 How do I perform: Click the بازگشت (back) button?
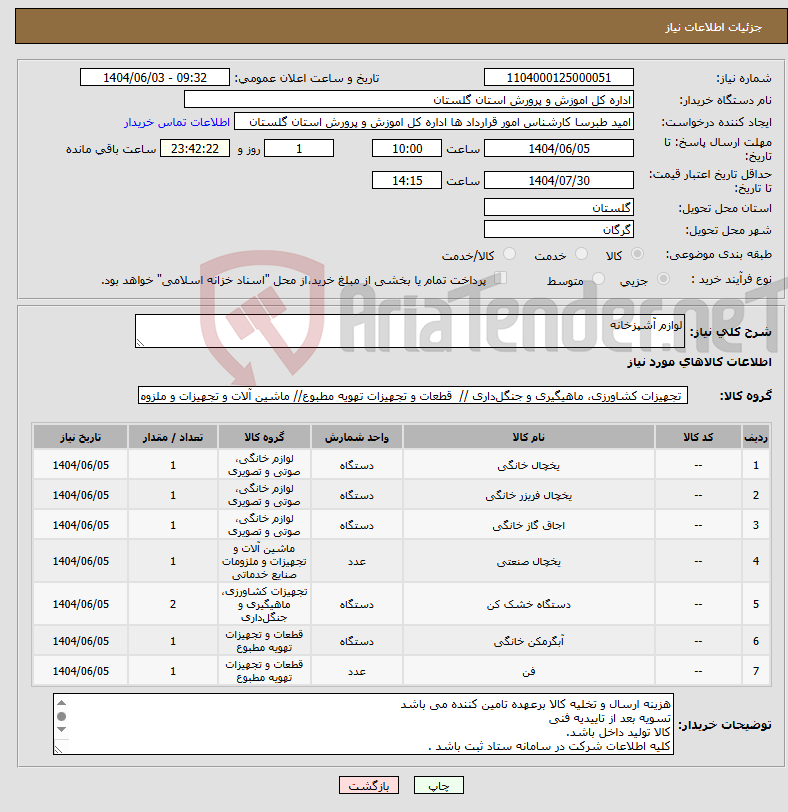coord(369,785)
